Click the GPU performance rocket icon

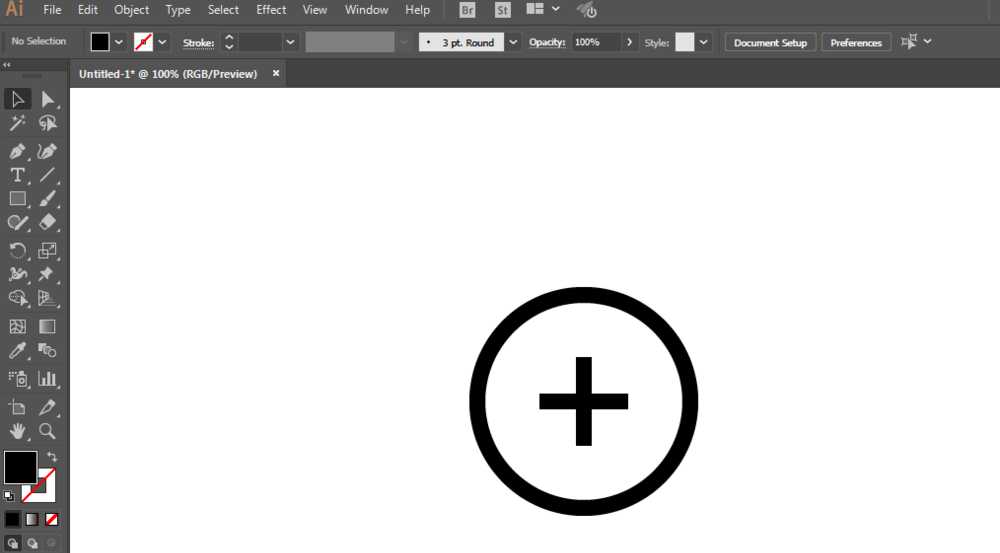coord(587,10)
